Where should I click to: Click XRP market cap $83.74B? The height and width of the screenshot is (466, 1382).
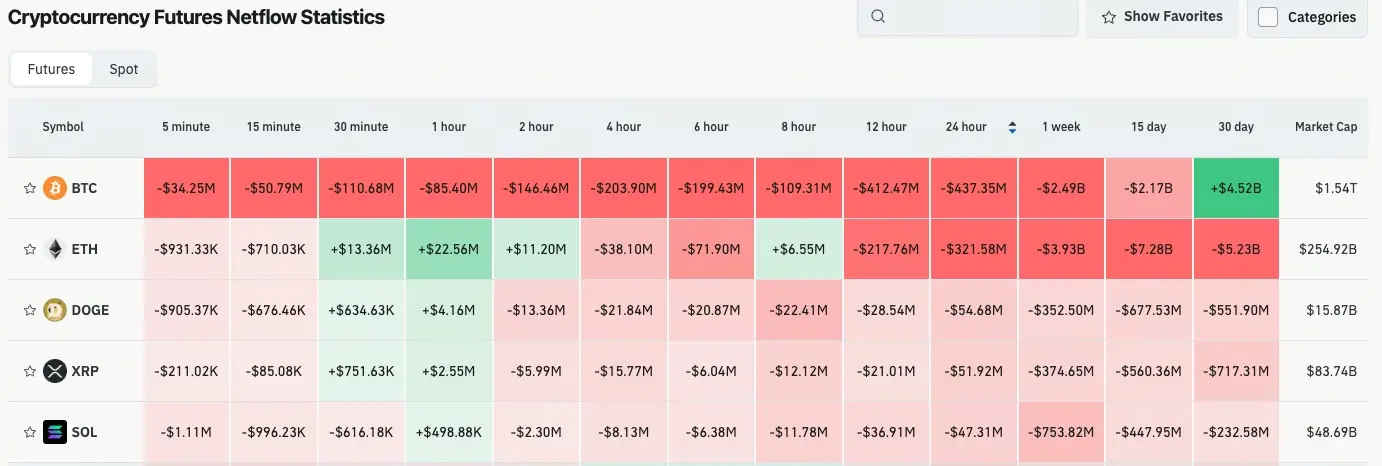tap(1331, 371)
